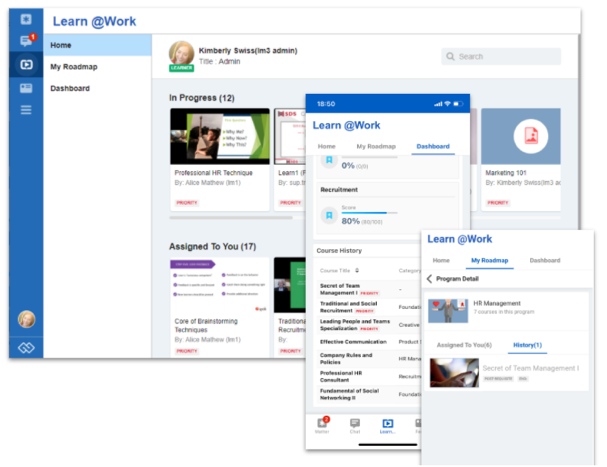Open the Professional HR Technique course thumbnail
Viewport: 607px width, 467px height.
click(220, 136)
